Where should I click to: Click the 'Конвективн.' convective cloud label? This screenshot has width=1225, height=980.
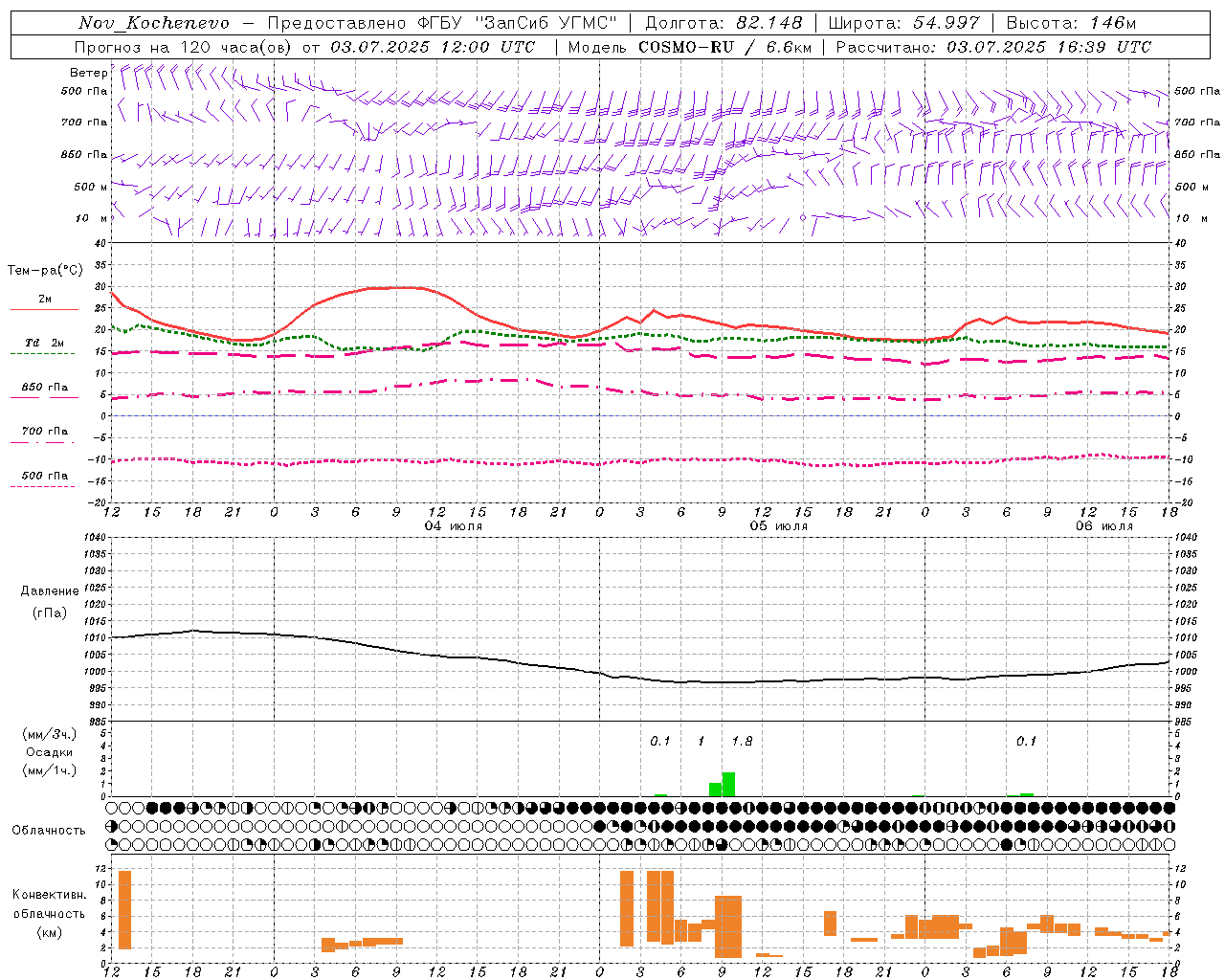click(49, 895)
